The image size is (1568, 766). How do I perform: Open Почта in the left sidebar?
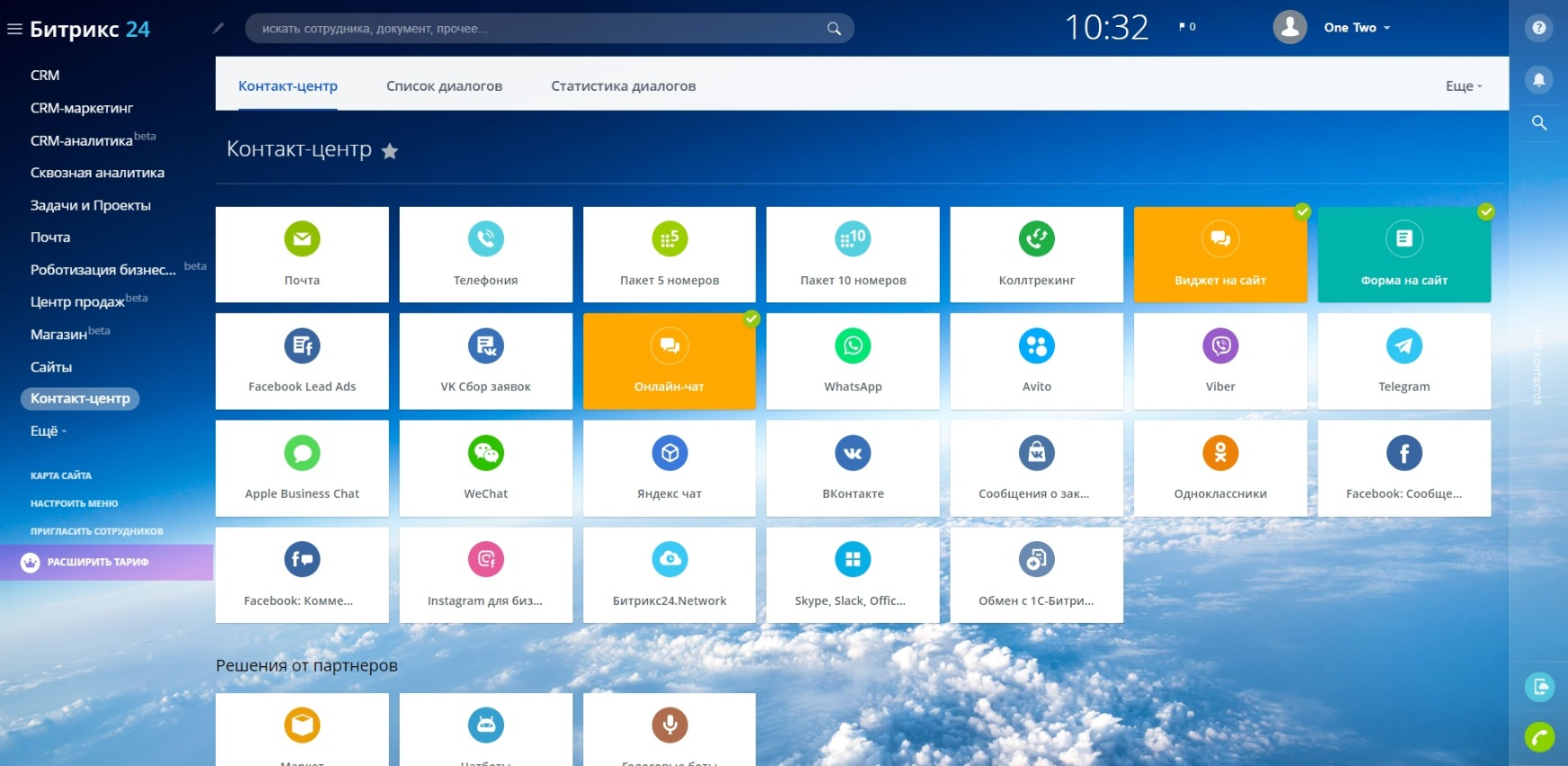(x=50, y=237)
